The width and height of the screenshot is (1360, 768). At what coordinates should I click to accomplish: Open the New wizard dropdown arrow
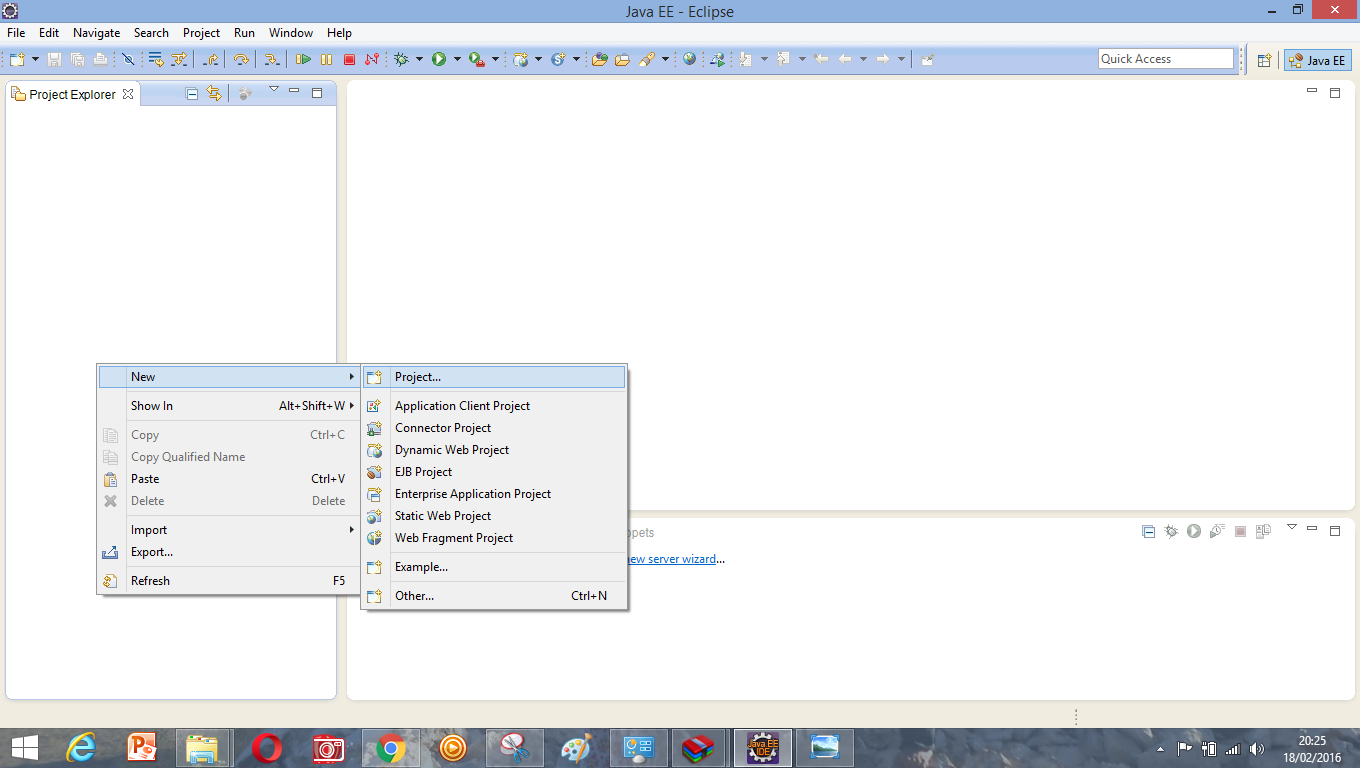[34, 58]
